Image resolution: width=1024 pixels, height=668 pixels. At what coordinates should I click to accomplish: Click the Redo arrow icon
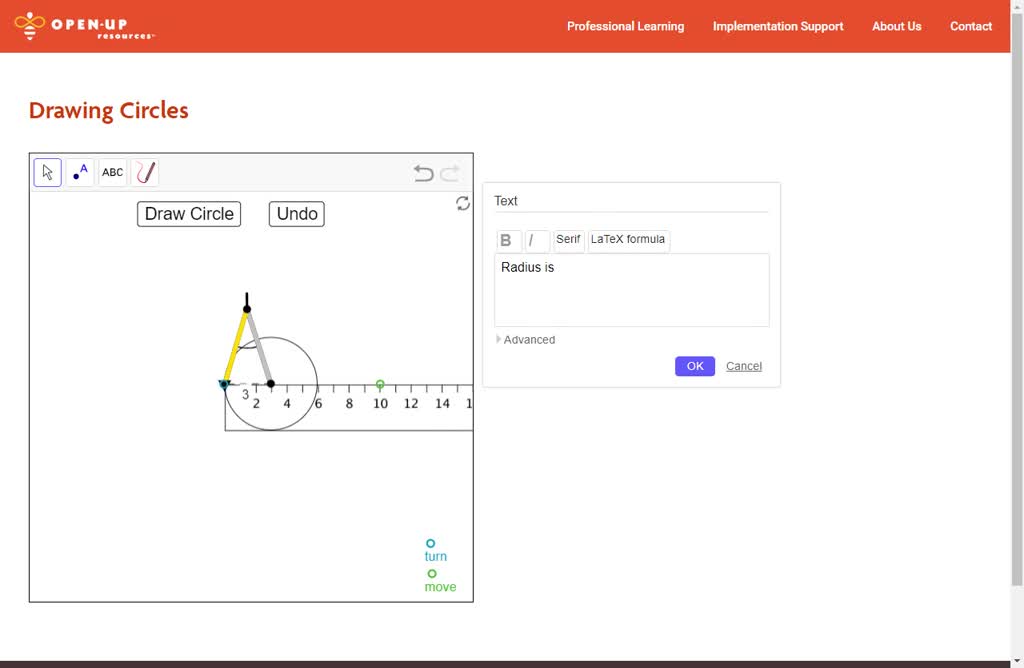[449, 172]
